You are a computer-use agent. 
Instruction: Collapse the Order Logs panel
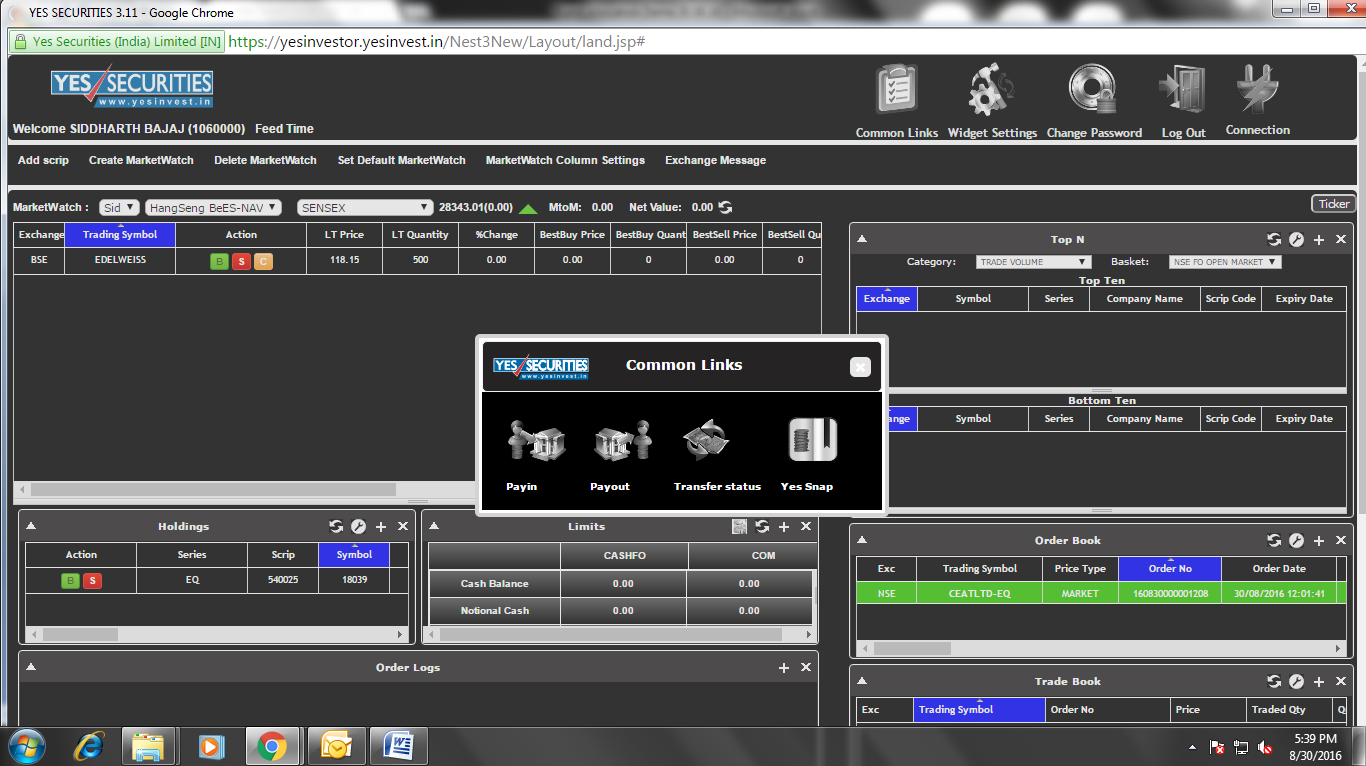[x=30, y=668]
